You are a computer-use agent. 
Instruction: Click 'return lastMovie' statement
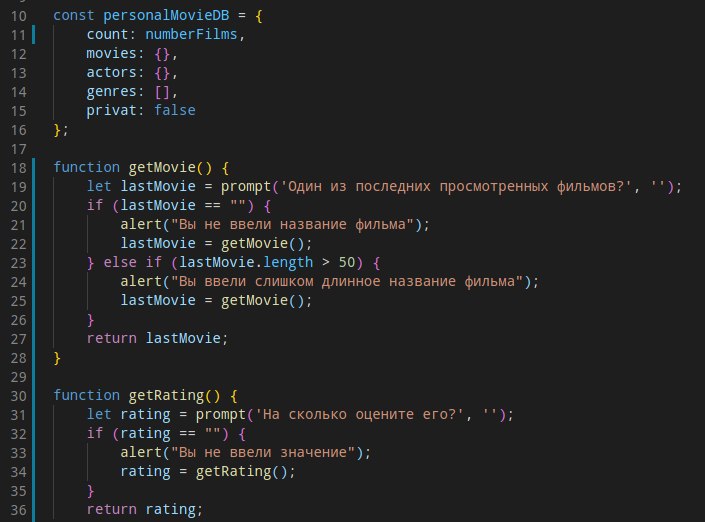pyautogui.click(x=157, y=338)
